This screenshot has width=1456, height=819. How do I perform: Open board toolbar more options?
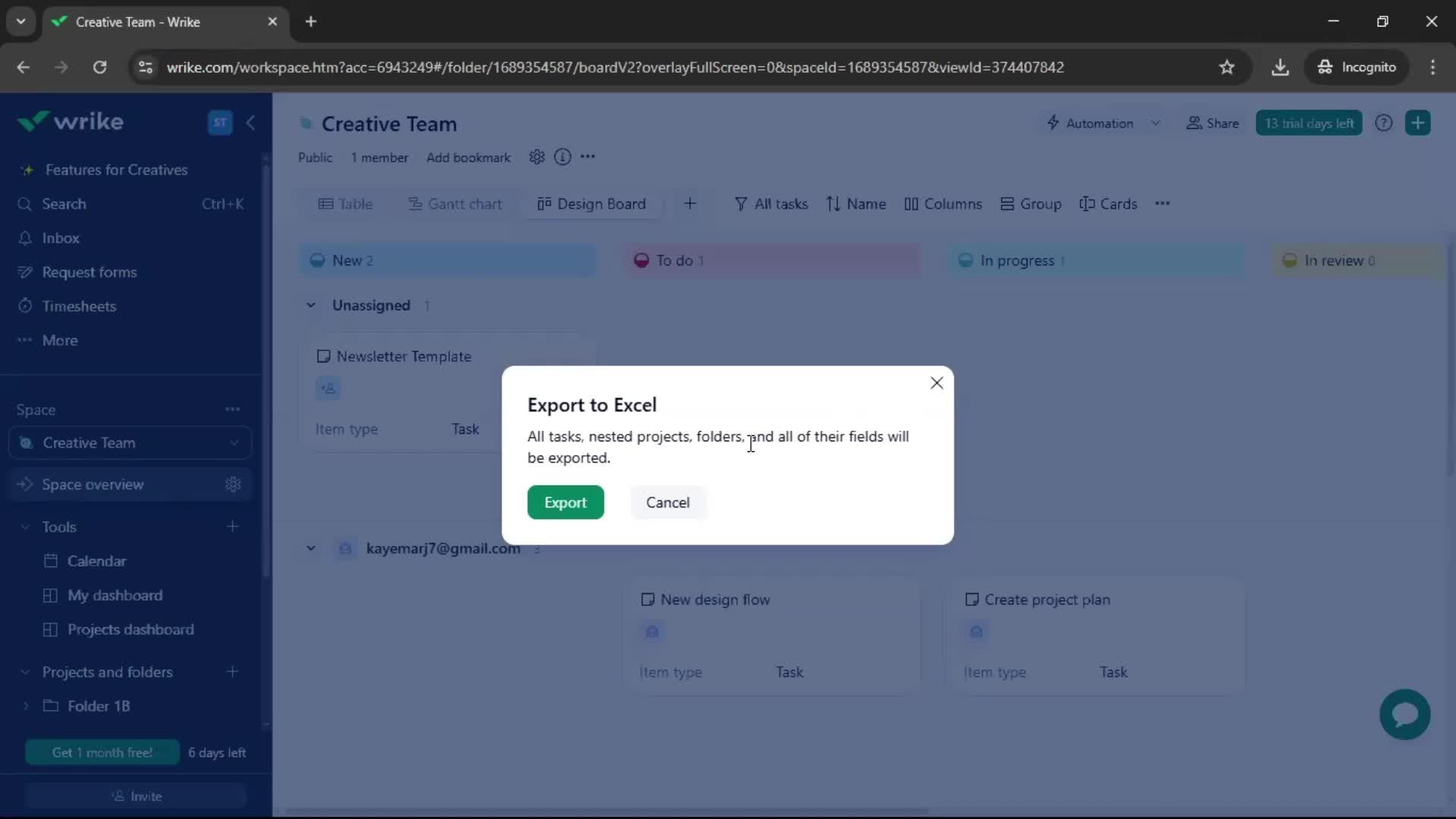click(x=1163, y=203)
